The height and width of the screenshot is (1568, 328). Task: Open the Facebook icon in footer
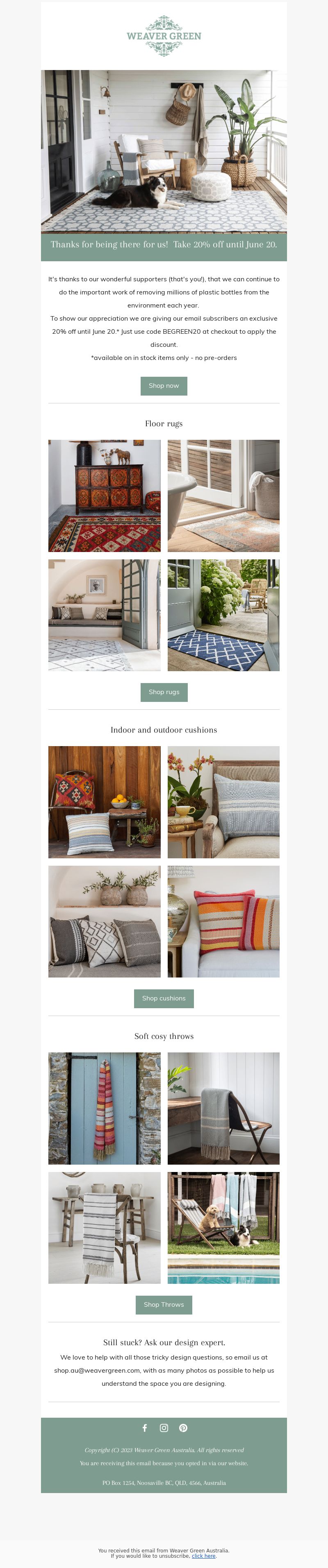pyautogui.click(x=144, y=1428)
